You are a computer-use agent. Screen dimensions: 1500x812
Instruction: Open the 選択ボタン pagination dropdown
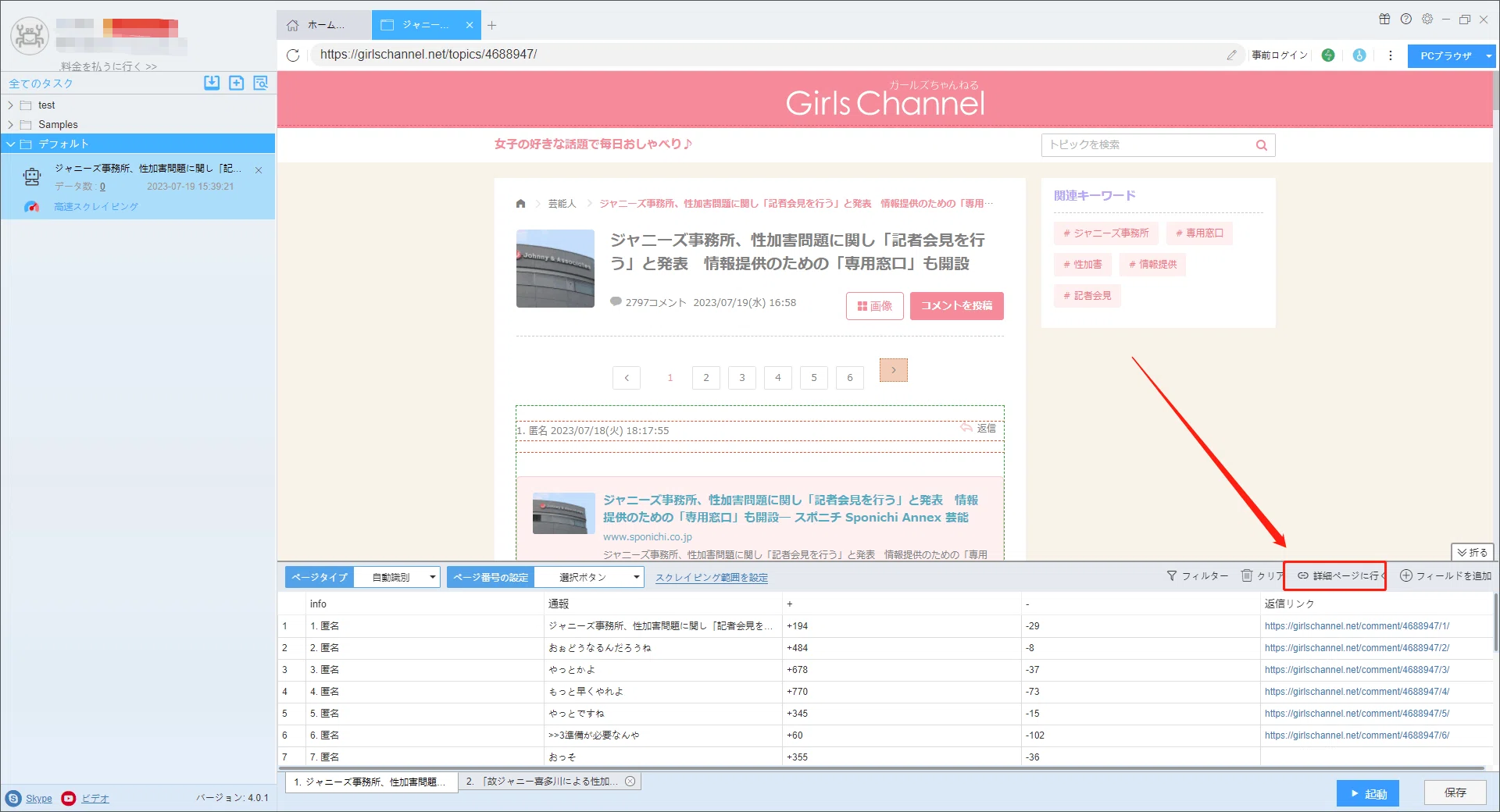[x=589, y=577]
